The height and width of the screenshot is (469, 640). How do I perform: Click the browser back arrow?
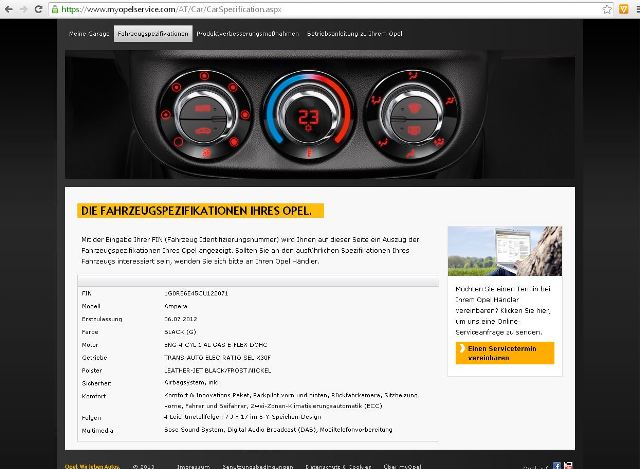[9, 7]
